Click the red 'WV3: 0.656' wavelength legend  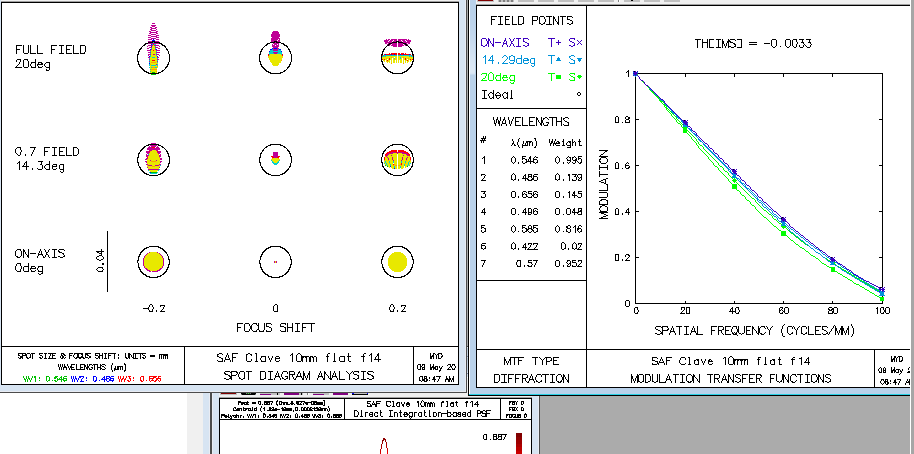tap(139, 379)
